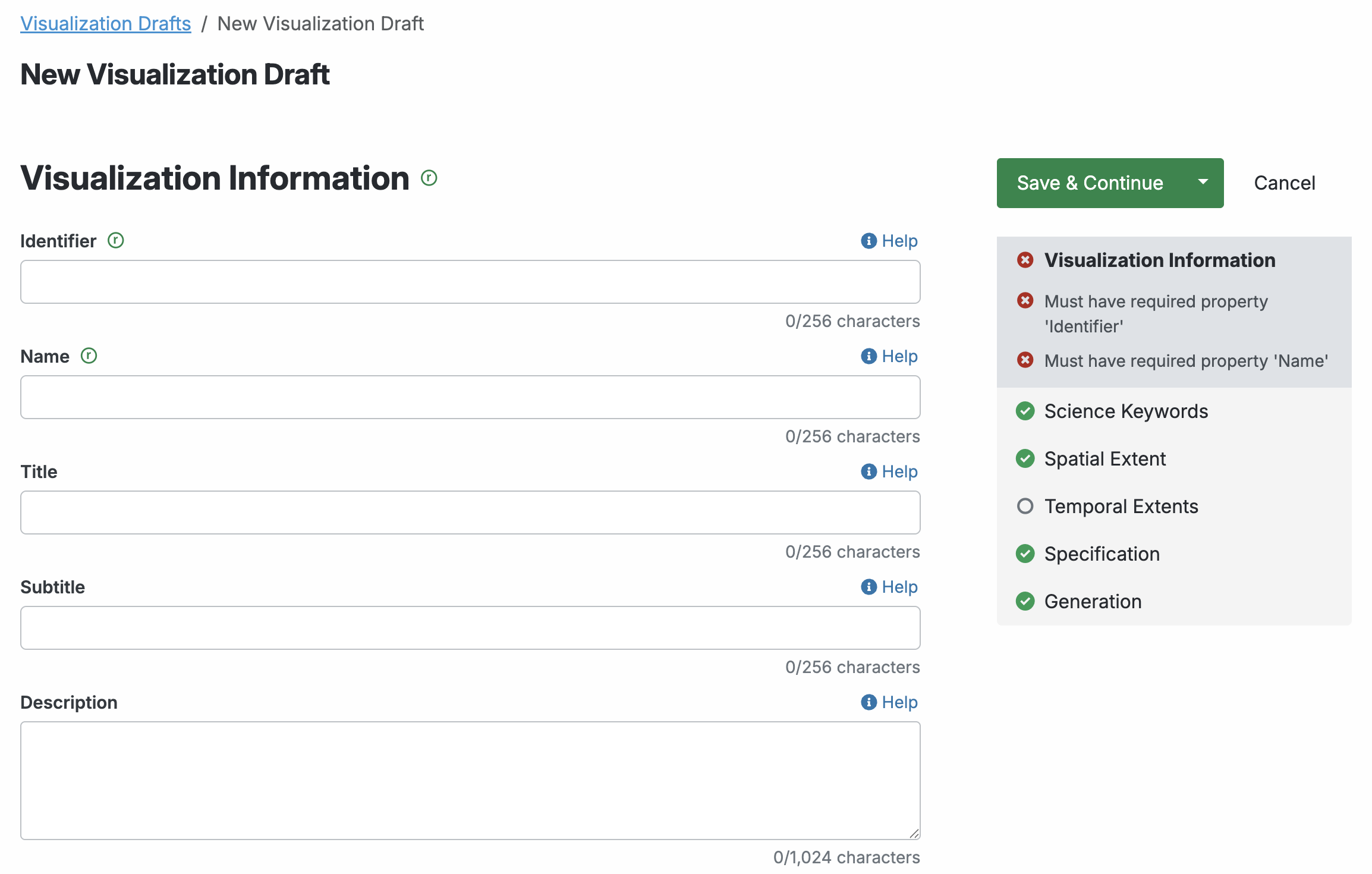1372x874 pixels.
Task: Focus the Identifier input field
Action: 470,282
